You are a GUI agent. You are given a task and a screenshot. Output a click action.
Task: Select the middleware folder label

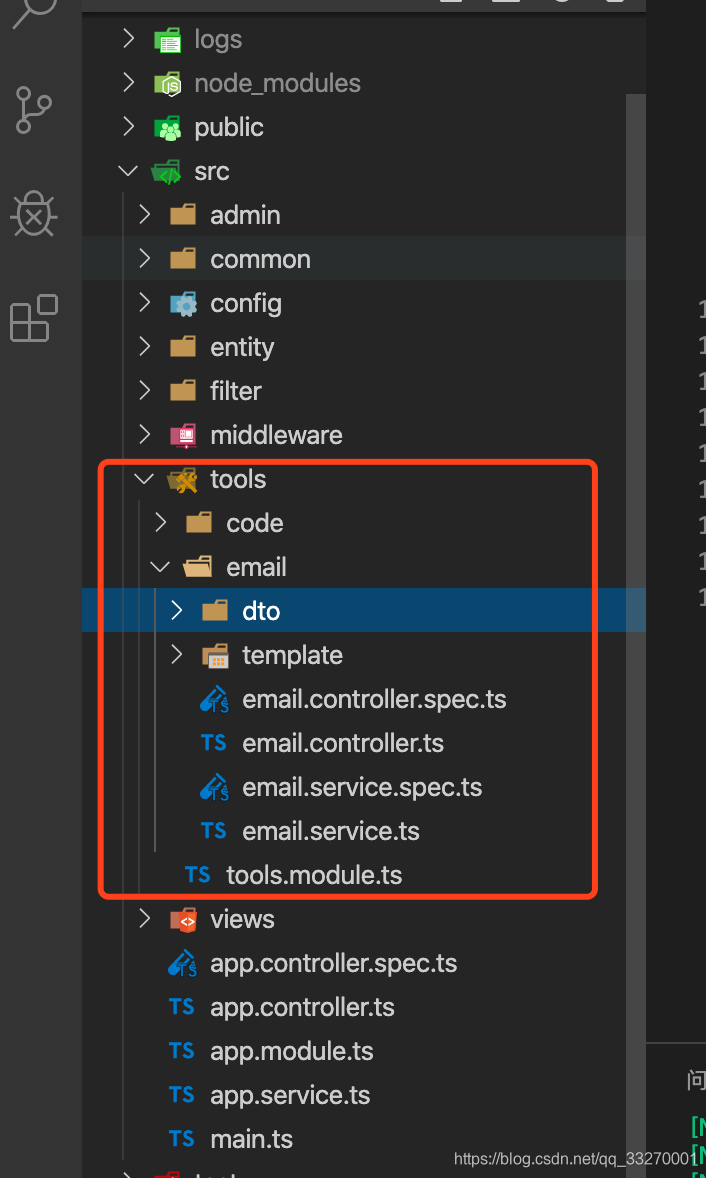(x=276, y=435)
